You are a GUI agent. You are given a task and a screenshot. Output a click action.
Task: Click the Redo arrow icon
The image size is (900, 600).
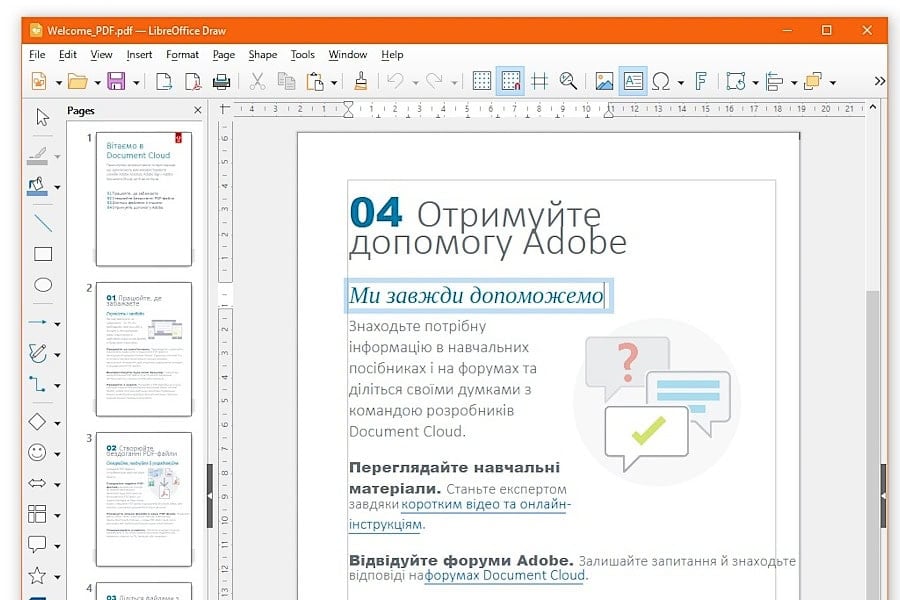[435, 82]
